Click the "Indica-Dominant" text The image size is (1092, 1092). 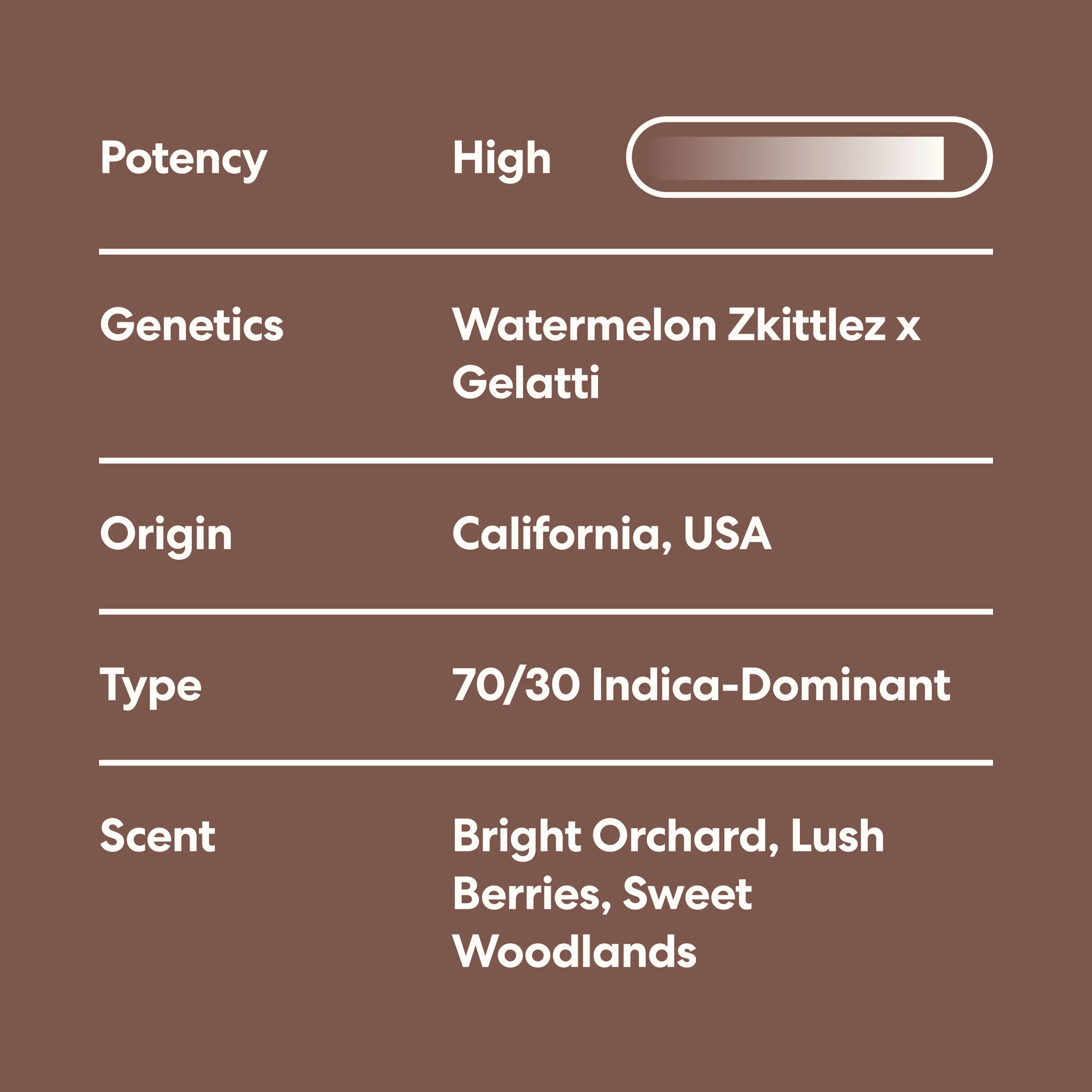771,685
